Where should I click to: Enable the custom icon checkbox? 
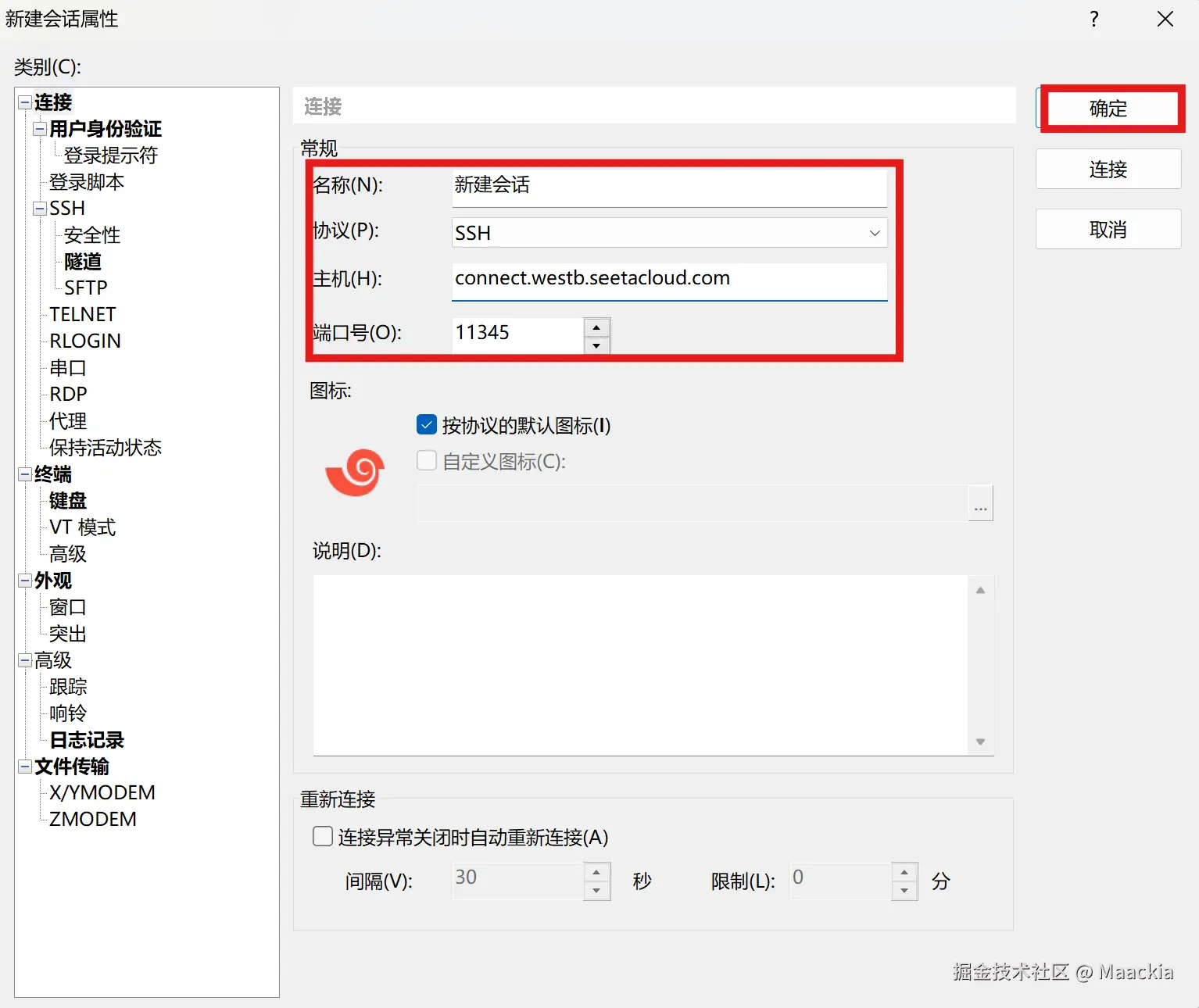click(427, 460)
